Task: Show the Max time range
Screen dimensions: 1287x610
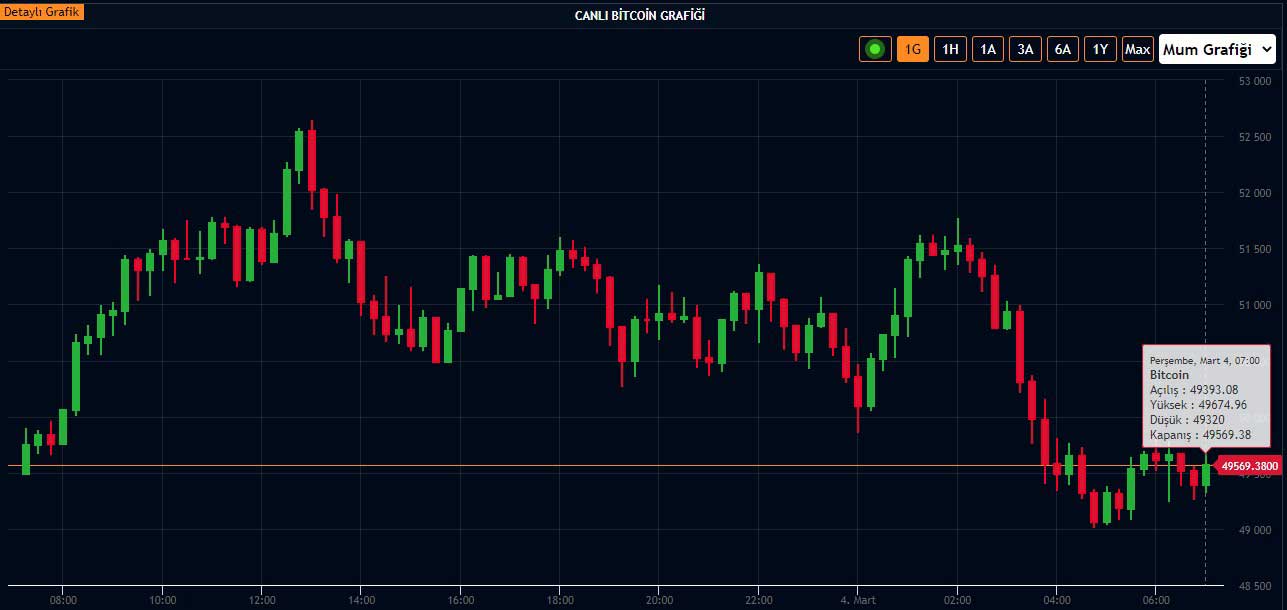Action: pos(1138,49)
